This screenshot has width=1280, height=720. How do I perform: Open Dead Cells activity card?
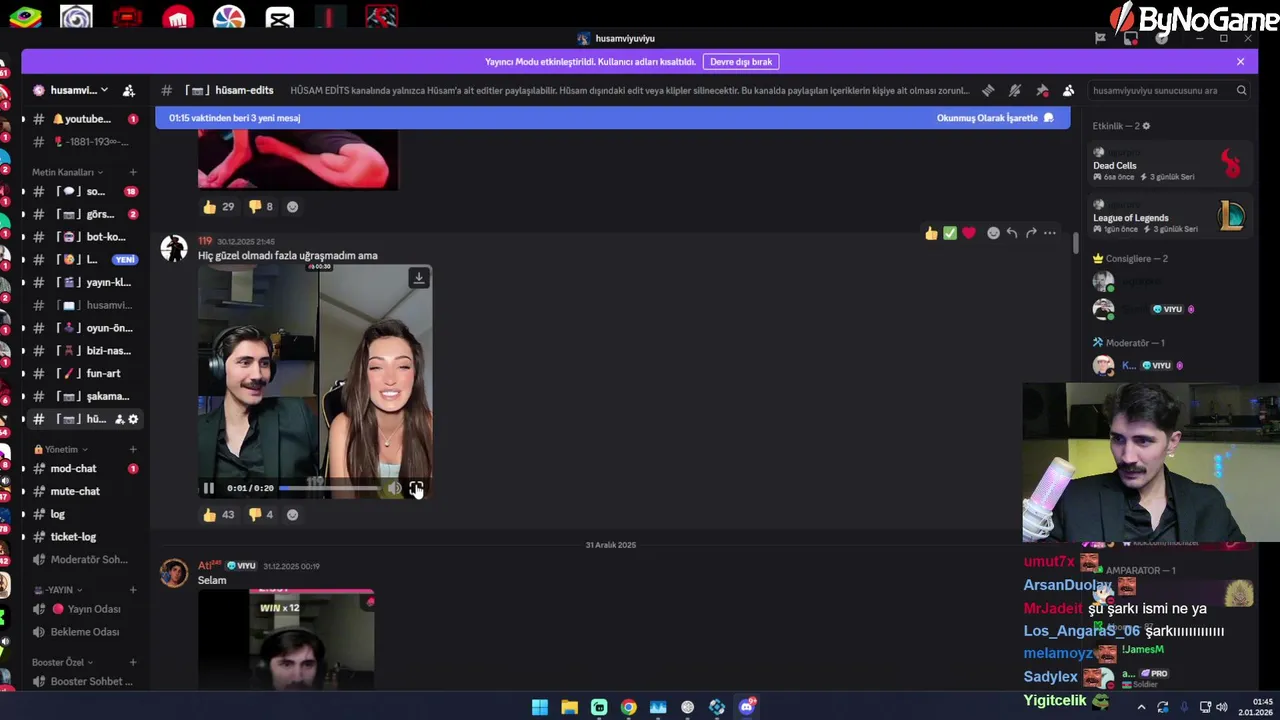tap(1168, 165)
